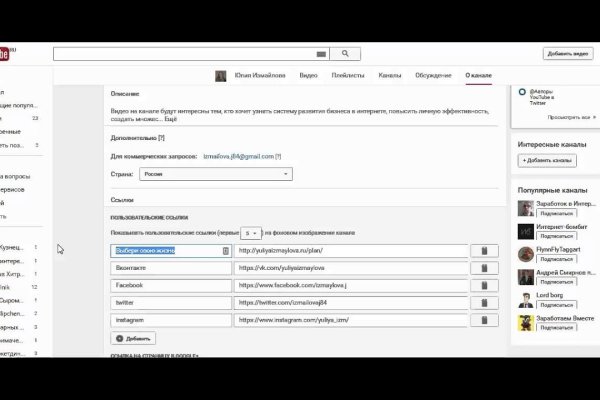Delete the instagram link row
Image resolution: width=600 pixels, height=400 pixels.
click(x=484, y=320)
